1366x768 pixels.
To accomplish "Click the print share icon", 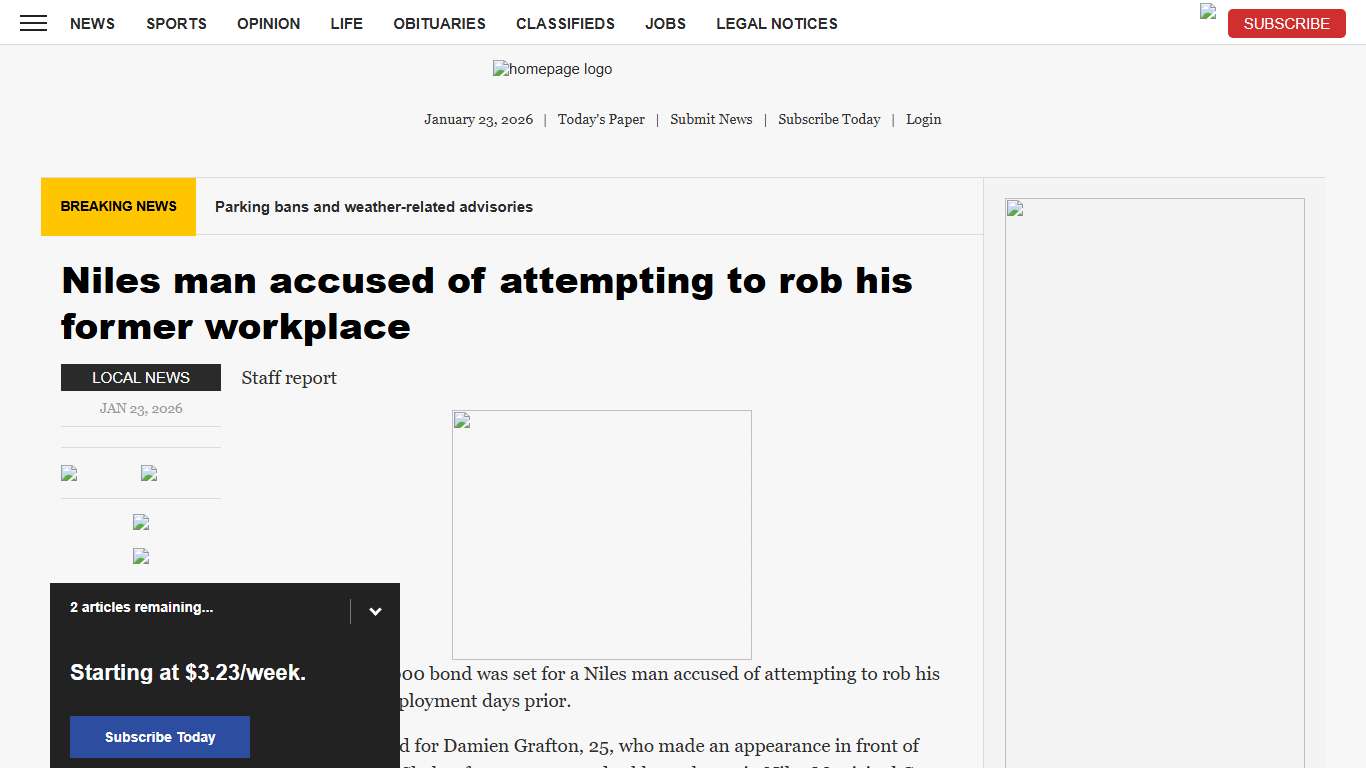I will pos(140,555).
